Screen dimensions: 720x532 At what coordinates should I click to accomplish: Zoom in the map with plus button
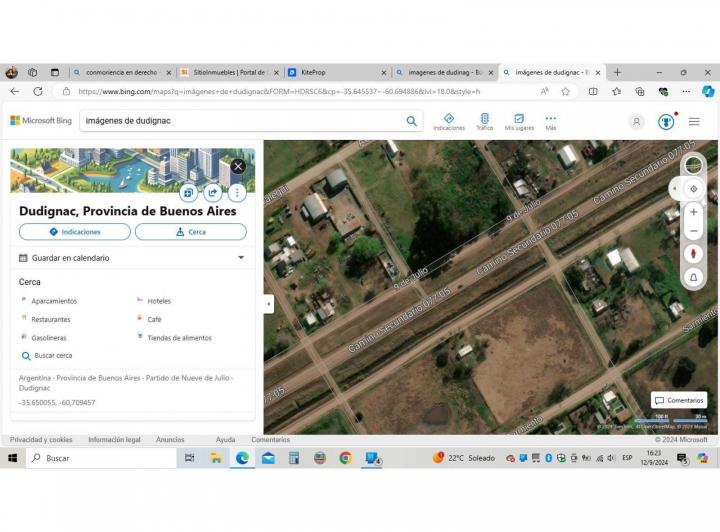[693, 212]
